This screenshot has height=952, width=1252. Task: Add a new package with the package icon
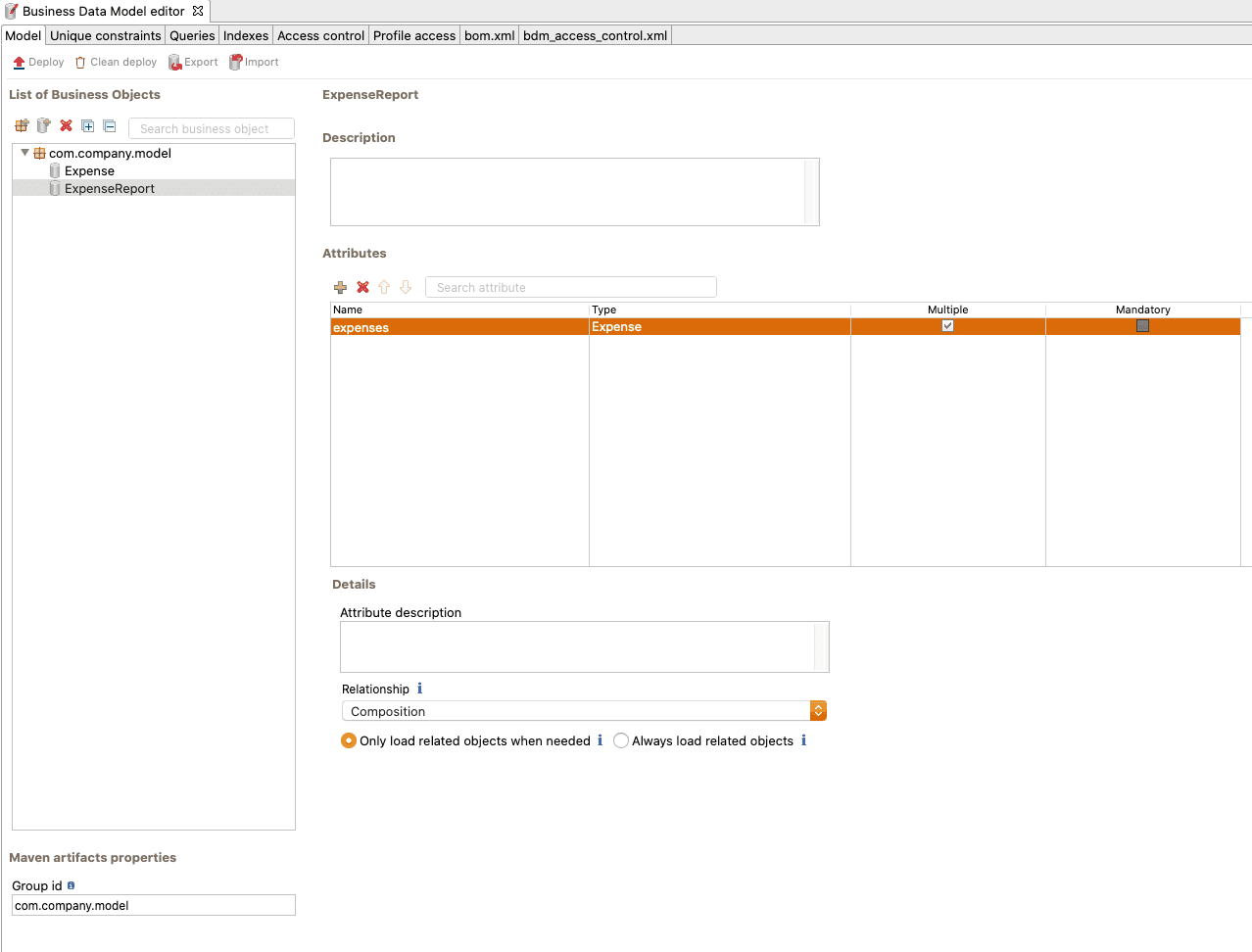pyautogui.click(x=22, y=125)
